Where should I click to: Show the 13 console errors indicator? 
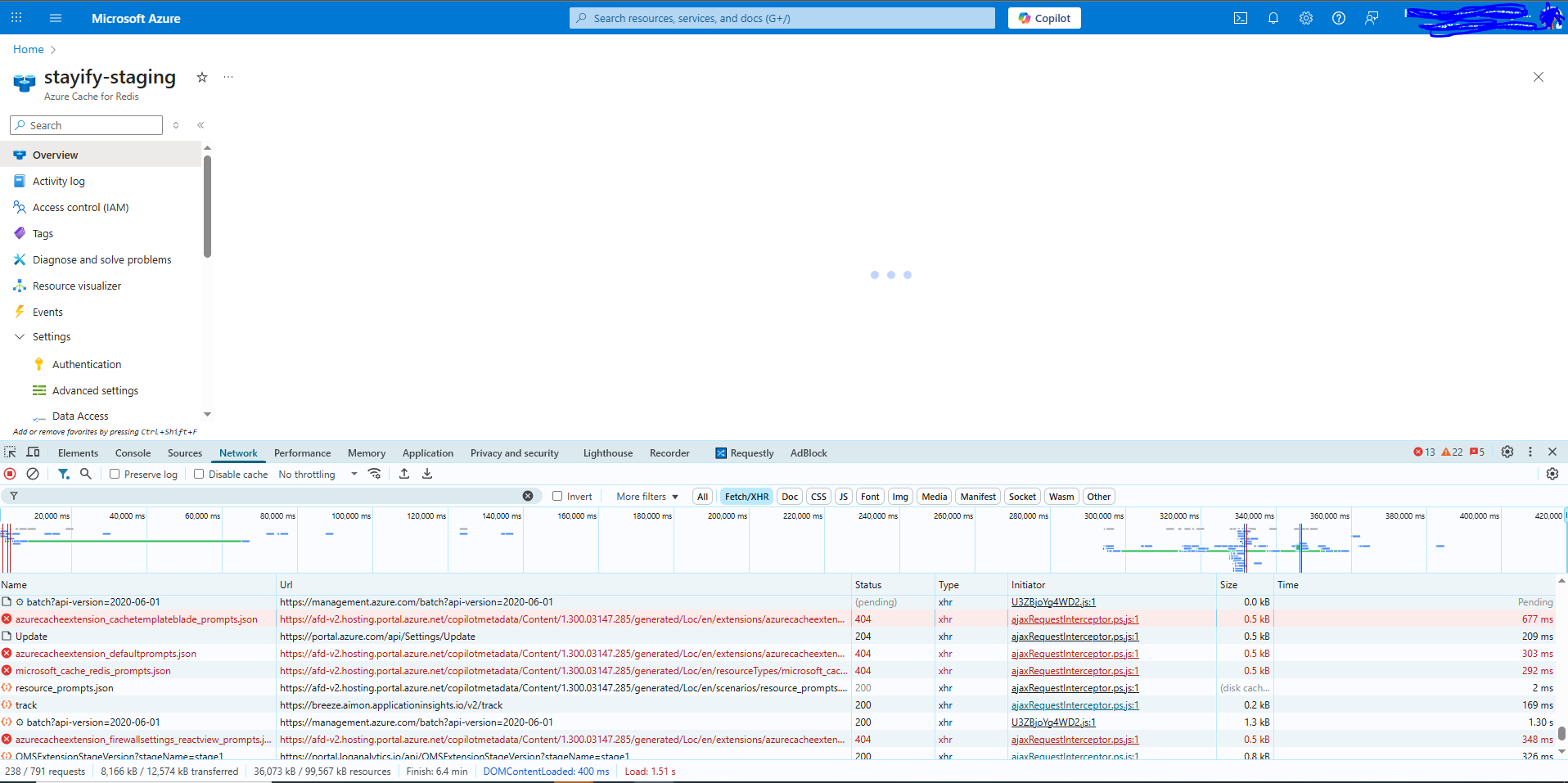(x=1424, y=452)
